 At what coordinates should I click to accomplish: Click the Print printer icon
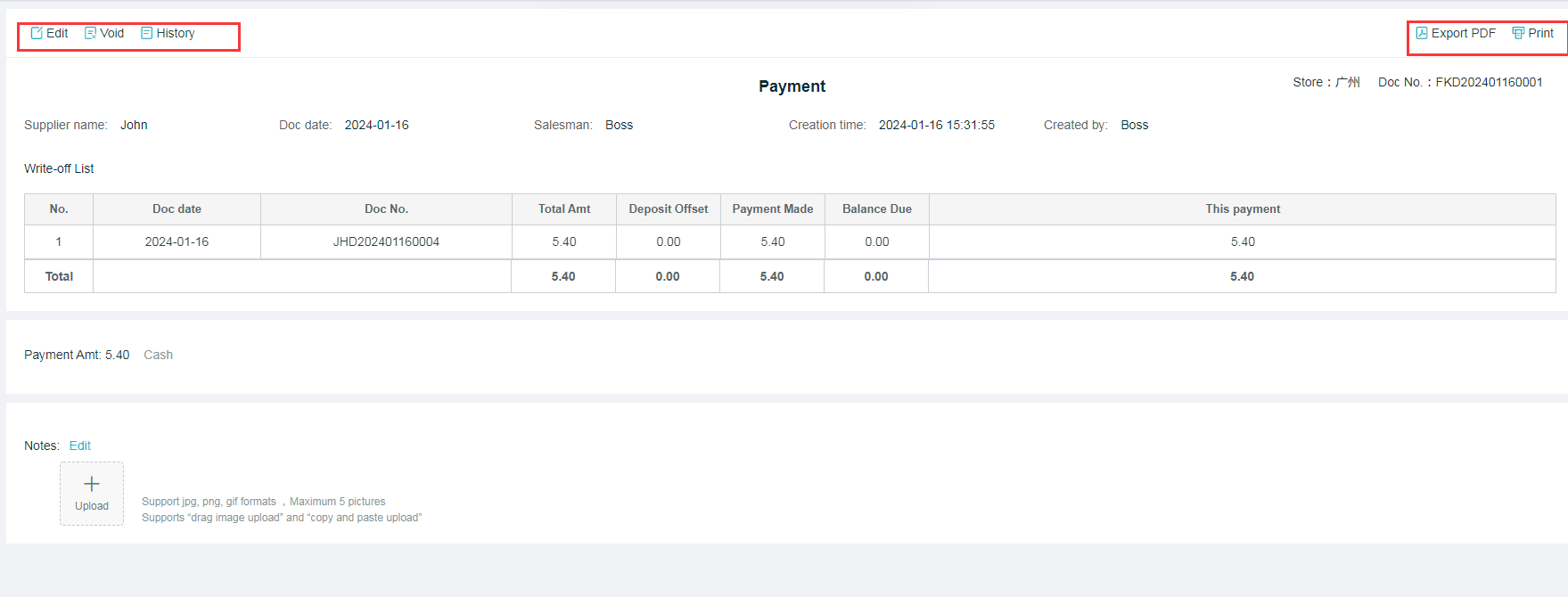click(1518, 33)
